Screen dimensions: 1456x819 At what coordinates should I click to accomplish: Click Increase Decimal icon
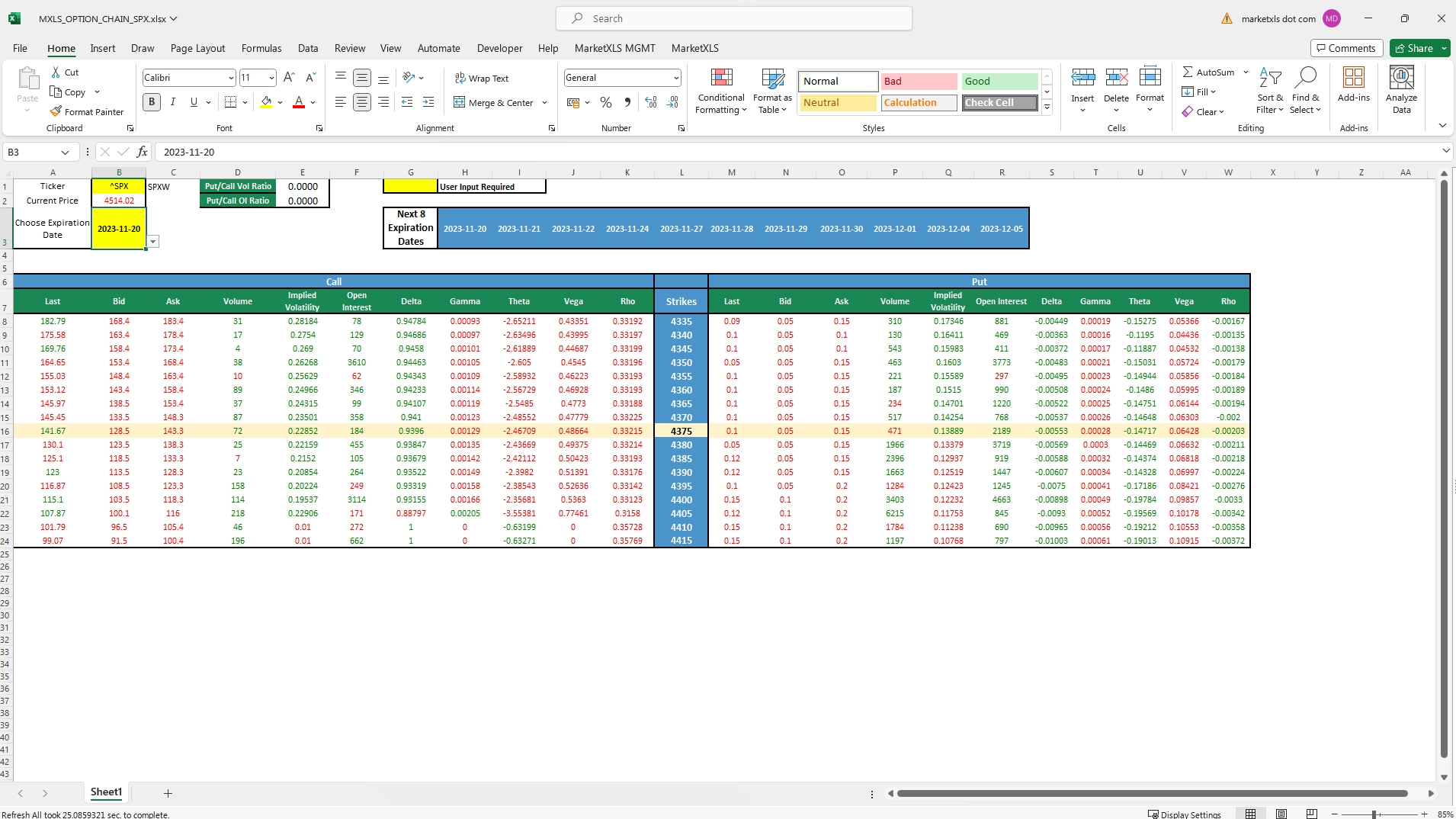point(651,101)
